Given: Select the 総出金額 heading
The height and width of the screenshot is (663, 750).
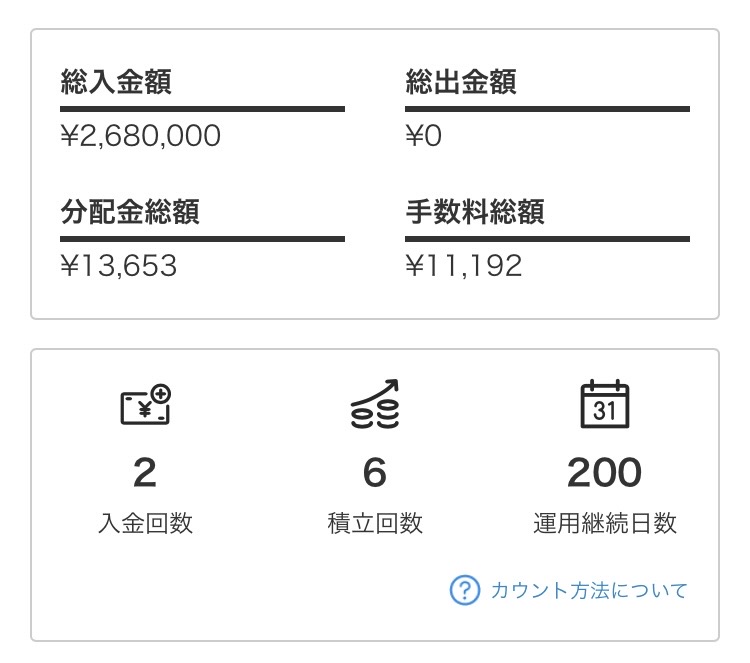Looking at the screenshot, I should click(461, 82).
